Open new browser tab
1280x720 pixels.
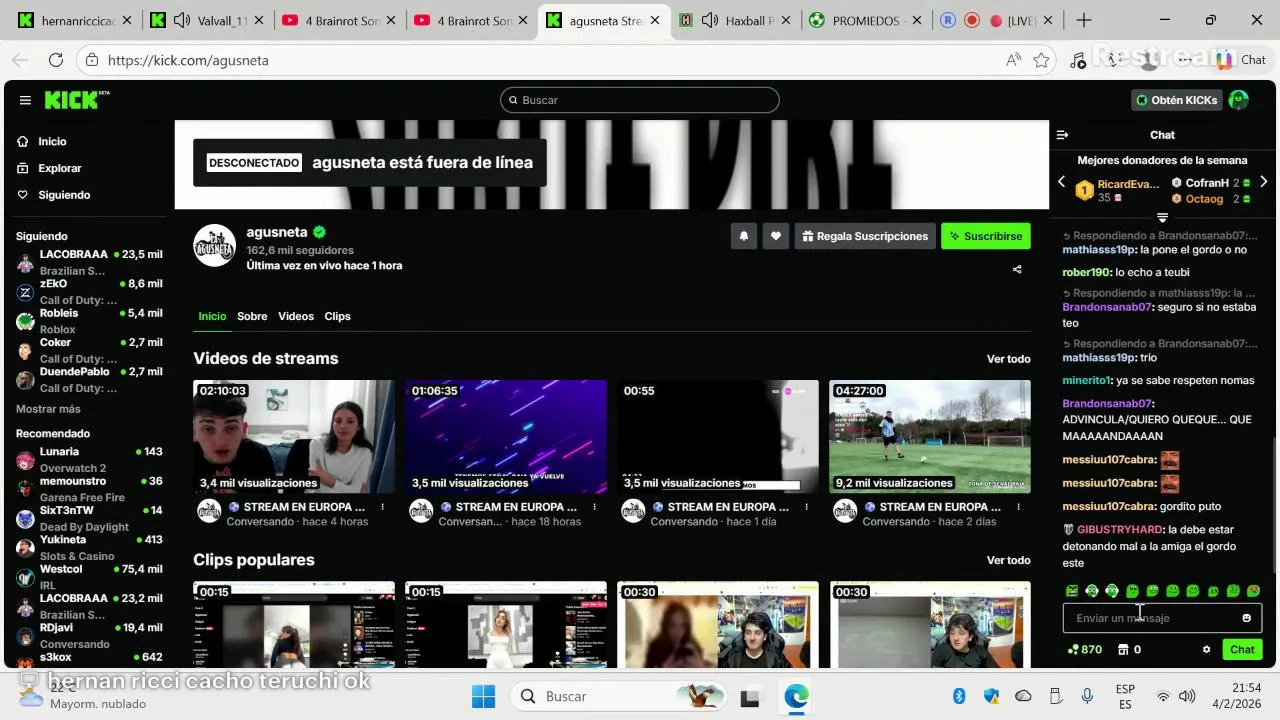tap(1084, 20)
